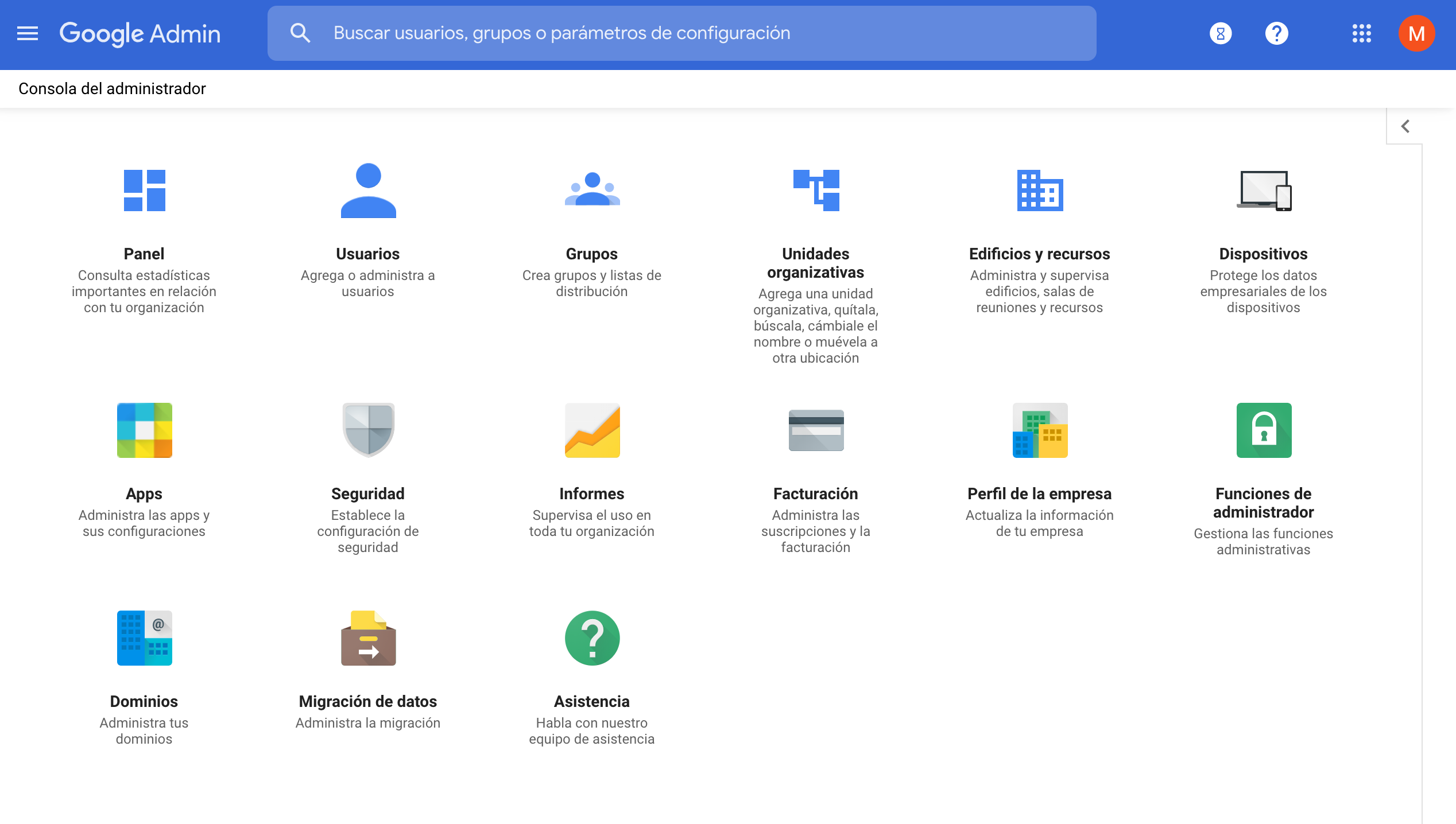Click the Informes title link
This screenshot has width=1456, height=824.
coord(592,493)
